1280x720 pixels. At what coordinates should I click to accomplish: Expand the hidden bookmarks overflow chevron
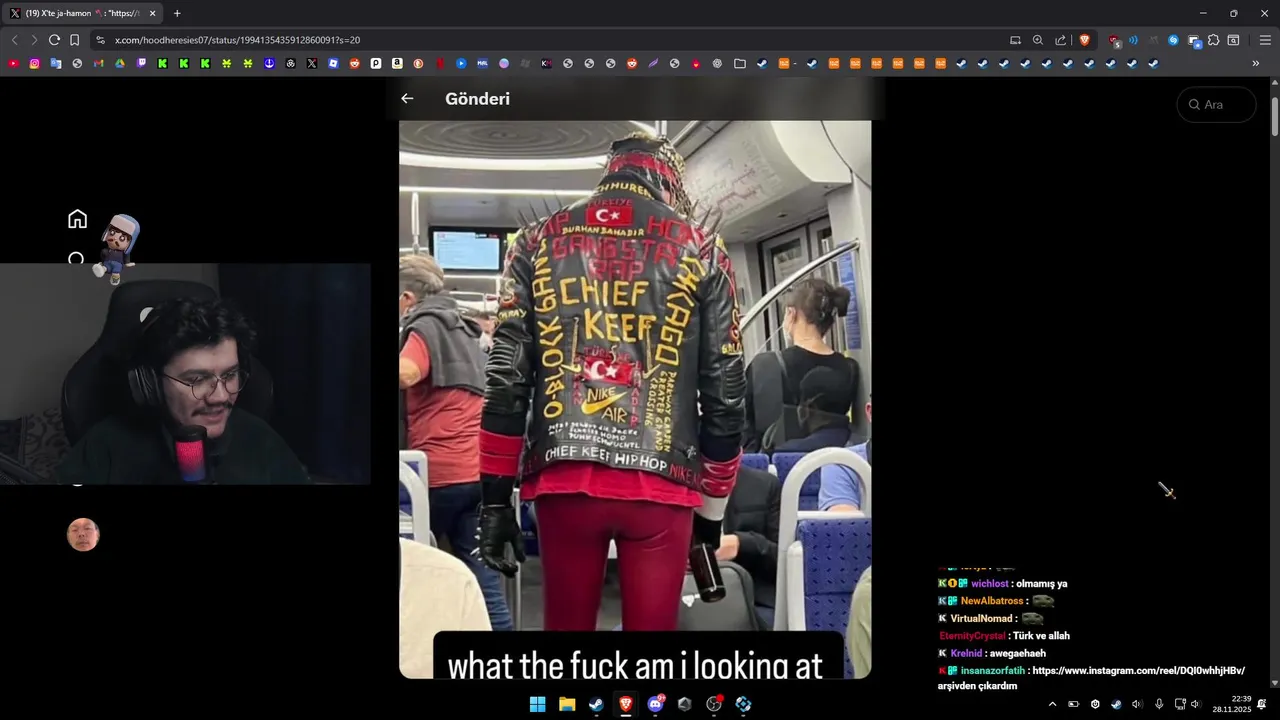click(1256, 63)
